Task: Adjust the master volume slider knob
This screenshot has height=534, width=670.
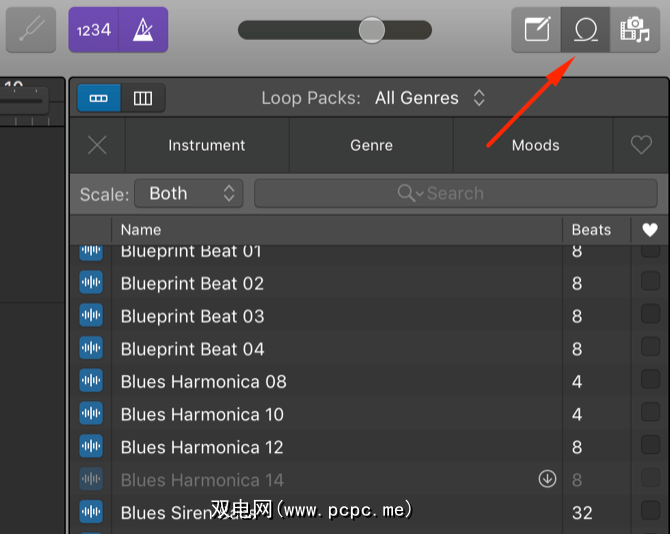Action: point(372,30)
